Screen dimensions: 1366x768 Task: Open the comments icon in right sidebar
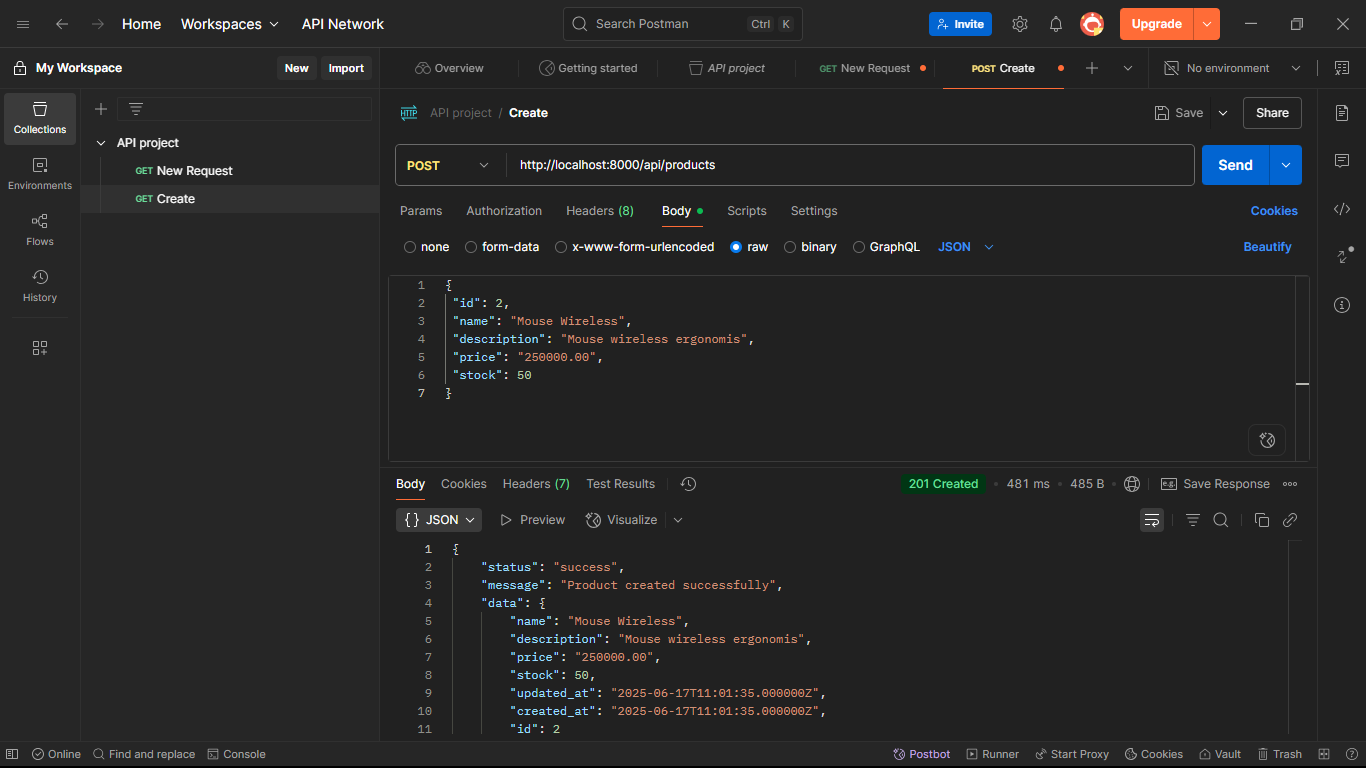point(1342,161)
